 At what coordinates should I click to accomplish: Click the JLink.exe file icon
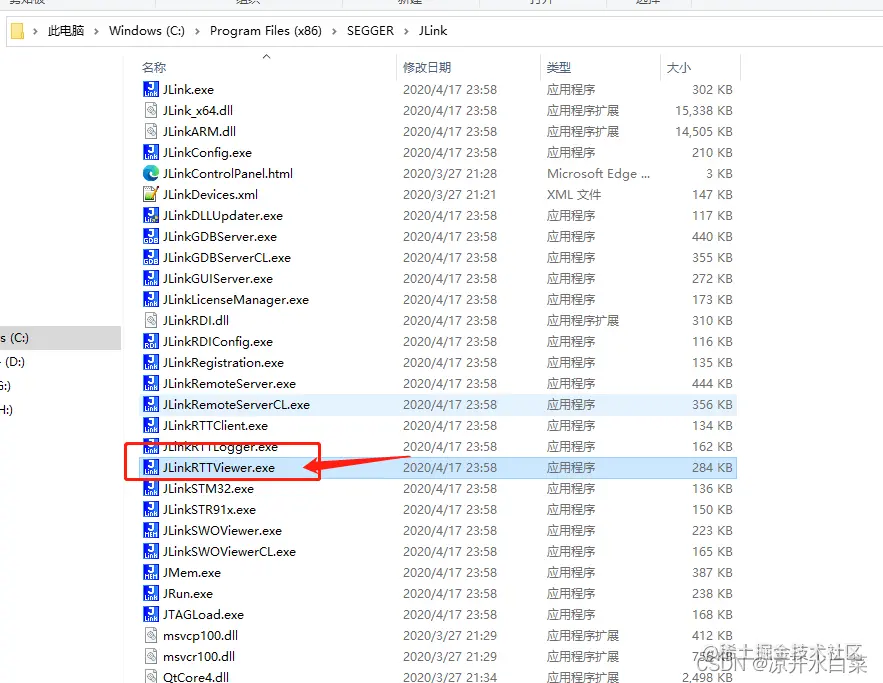coord(151,90)
